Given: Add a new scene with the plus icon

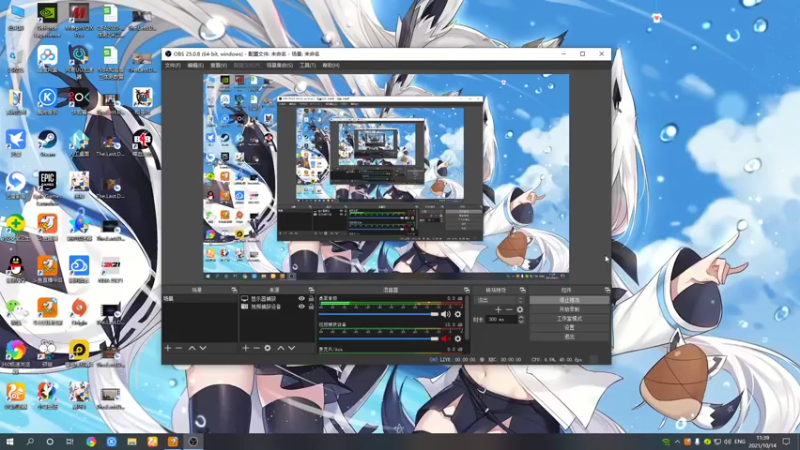Looking at the screenshot, I should pos(168,348).
